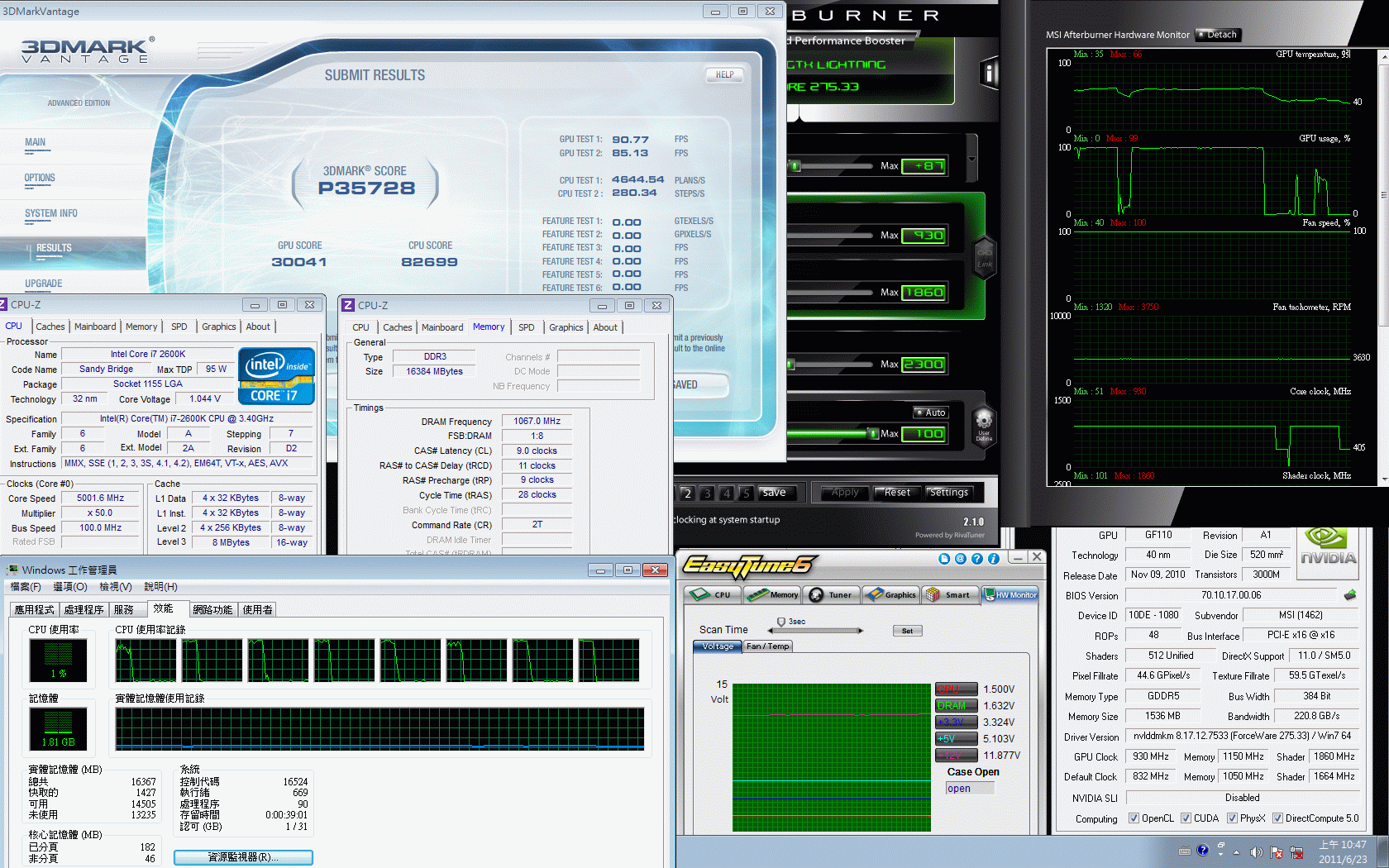Click EasyTune6 Scan Time slider handle
This screenshot has width=1389, height=868.
pyautogui.click(x=780, y=622)
